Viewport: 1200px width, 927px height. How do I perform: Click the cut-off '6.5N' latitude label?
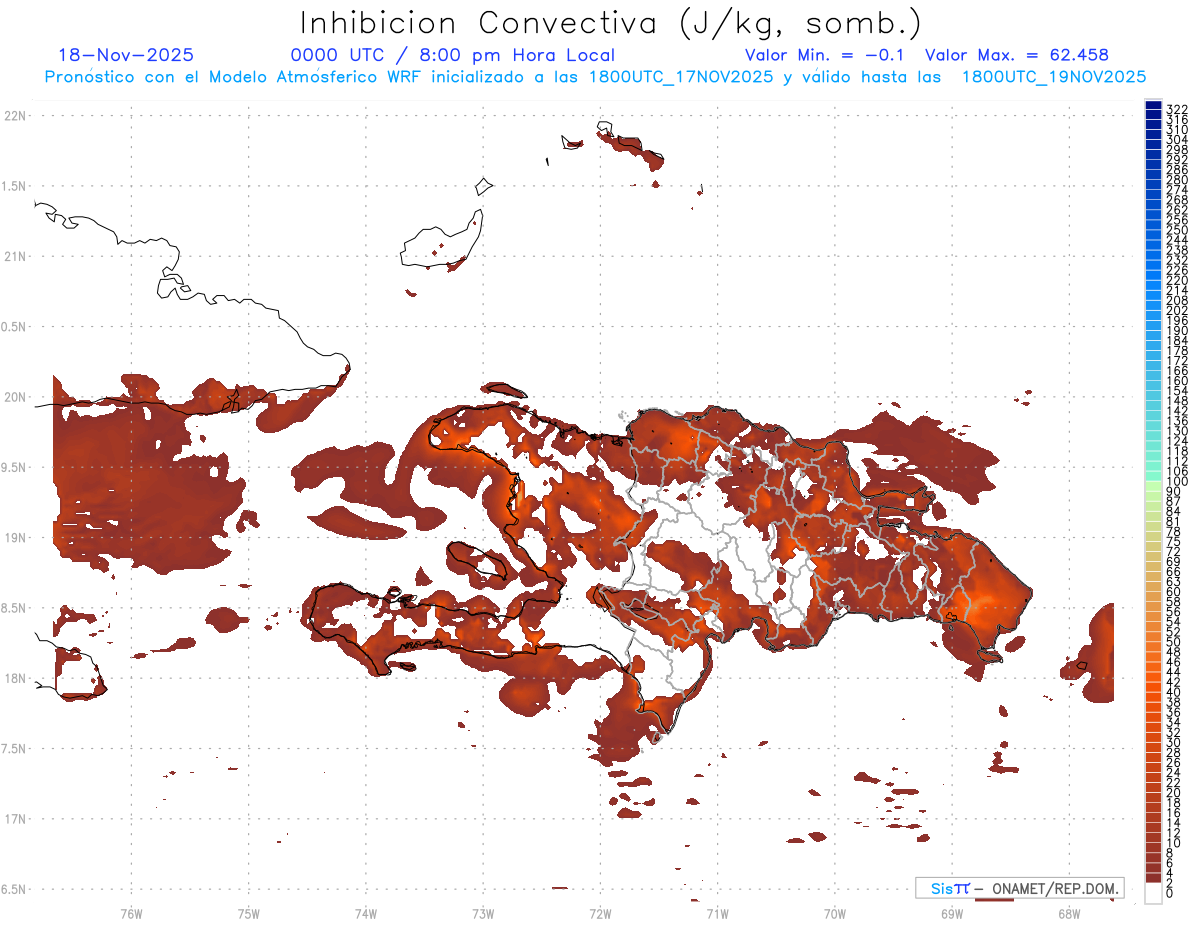click(x=13, y=889)
